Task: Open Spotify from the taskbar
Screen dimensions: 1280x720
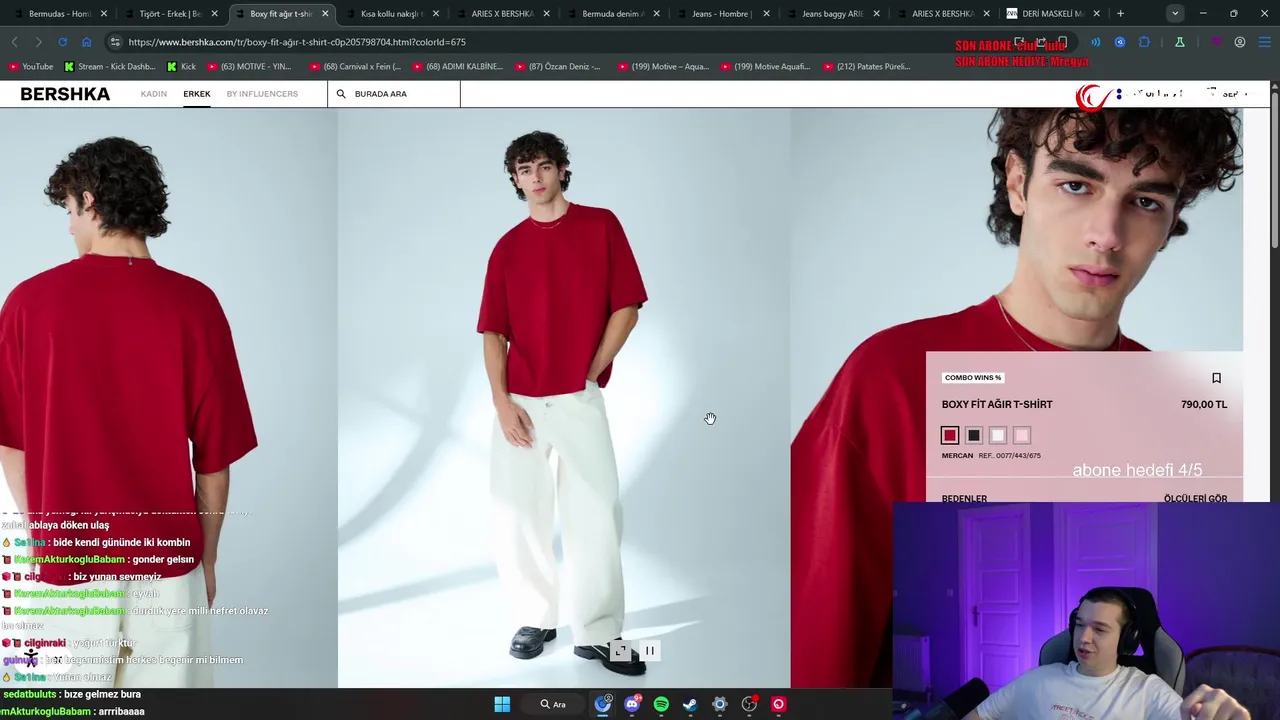Action: click(661, 704)
